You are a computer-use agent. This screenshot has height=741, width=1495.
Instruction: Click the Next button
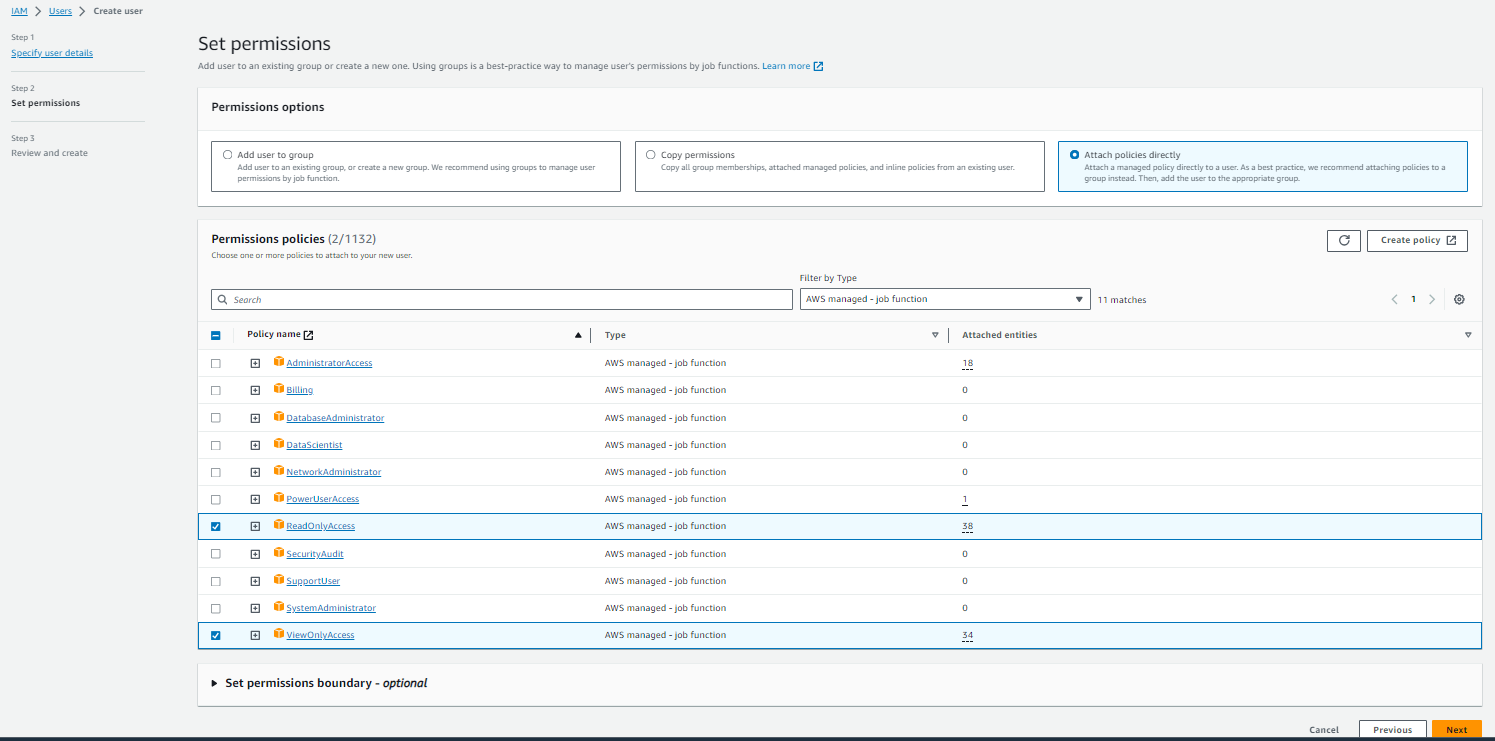pos(1456,730)
